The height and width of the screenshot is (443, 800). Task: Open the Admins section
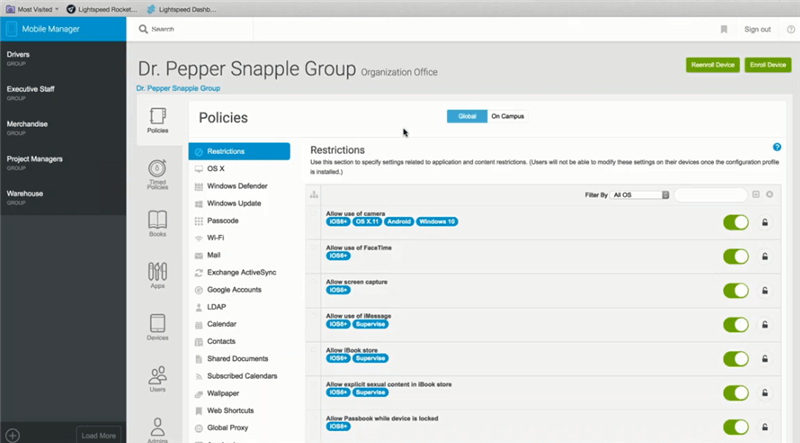tap(158, 430)
